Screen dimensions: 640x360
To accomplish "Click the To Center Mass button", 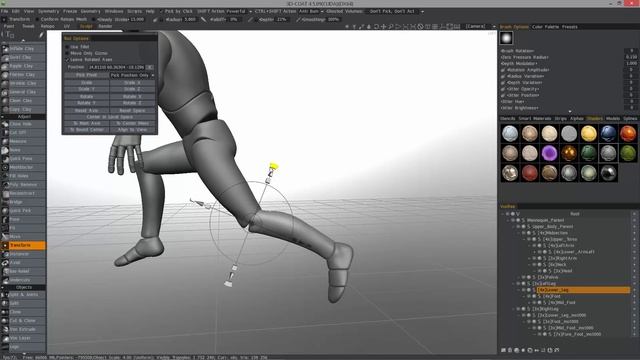I will (132, 123).
